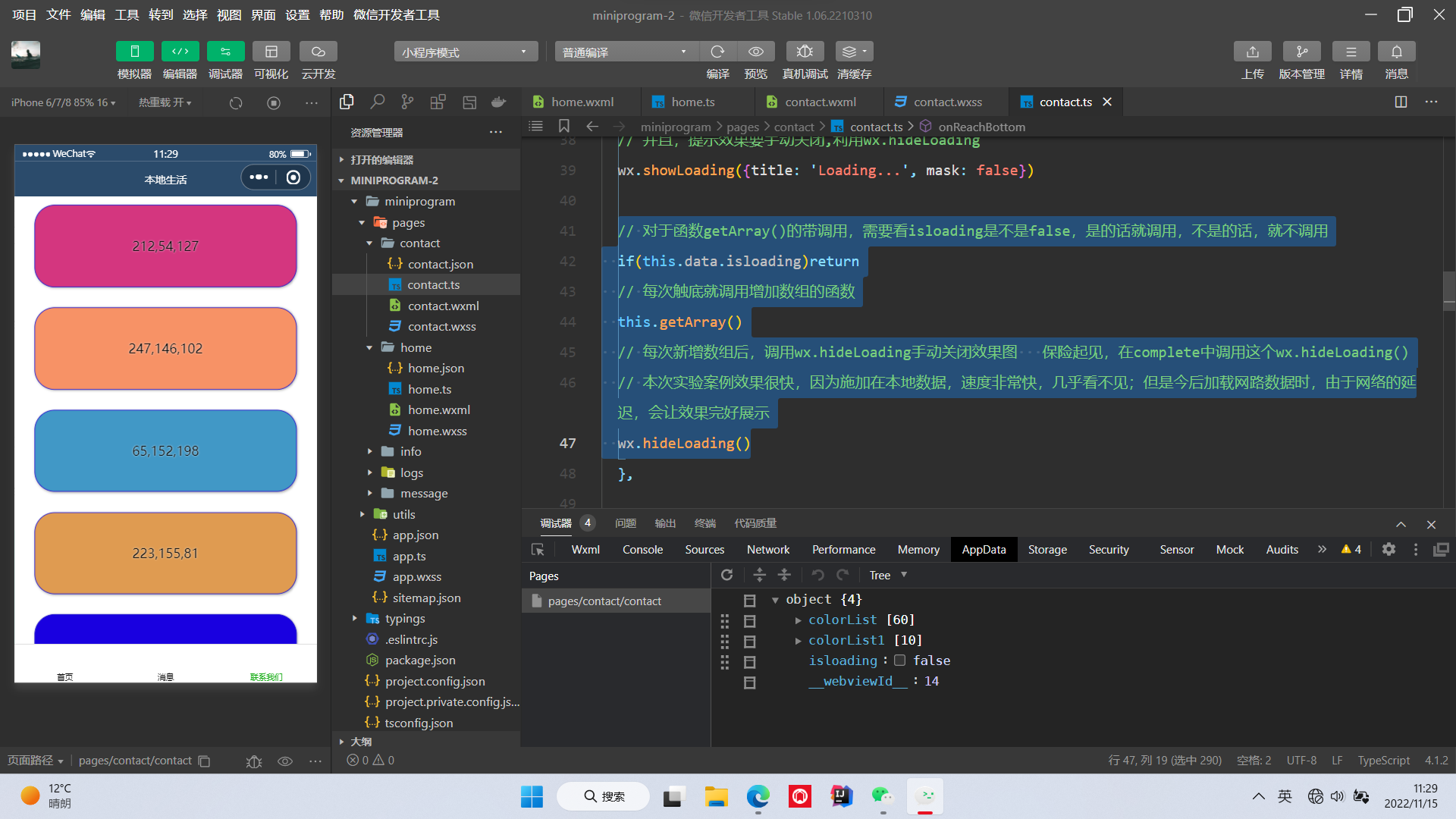The width and height of the screenshot is (1456, 819).
Task: Open the search icon in sidebar
Action: tap(377, 102)
